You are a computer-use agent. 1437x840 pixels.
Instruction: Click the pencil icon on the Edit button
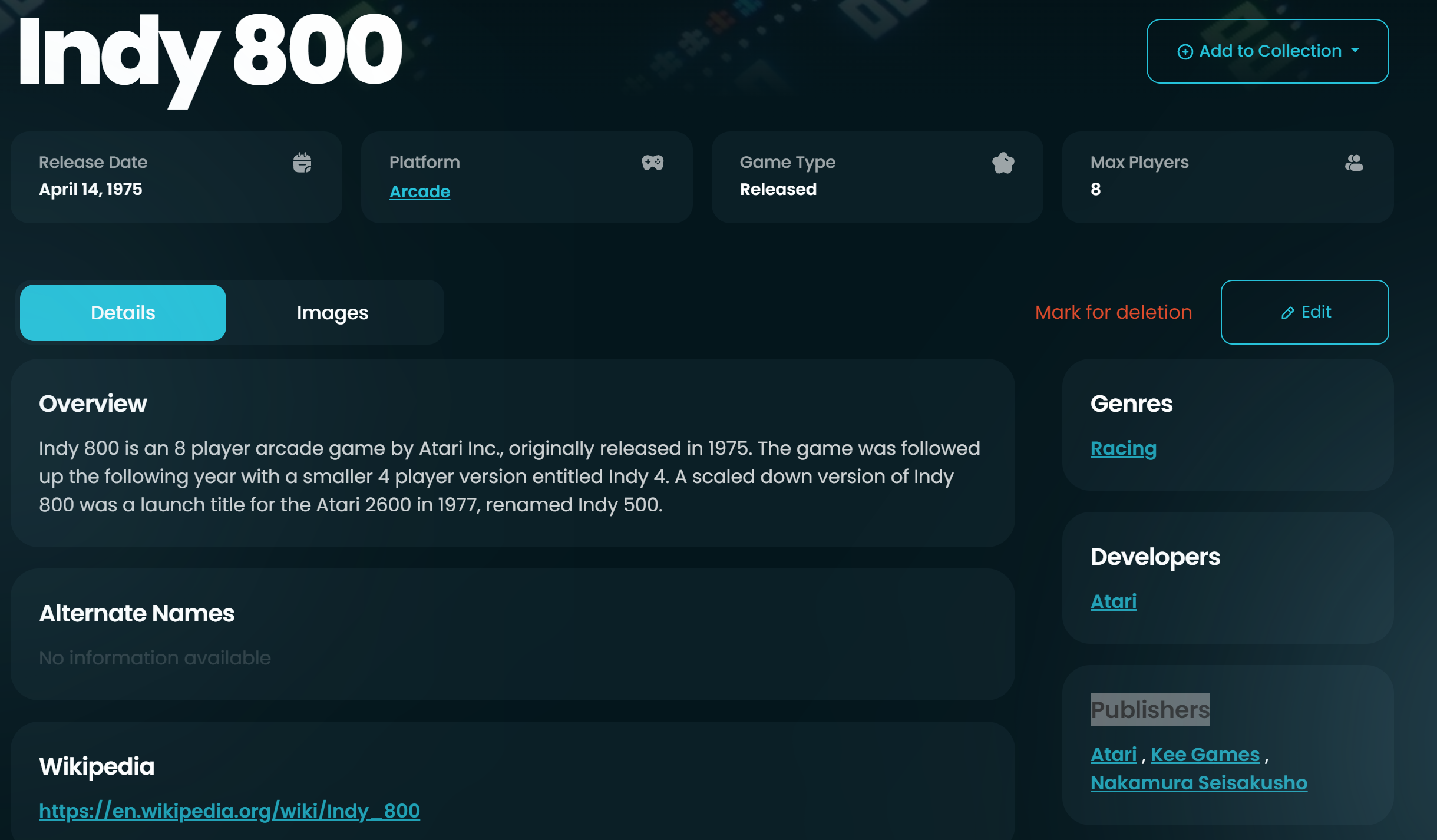[x=1288, y=313]
